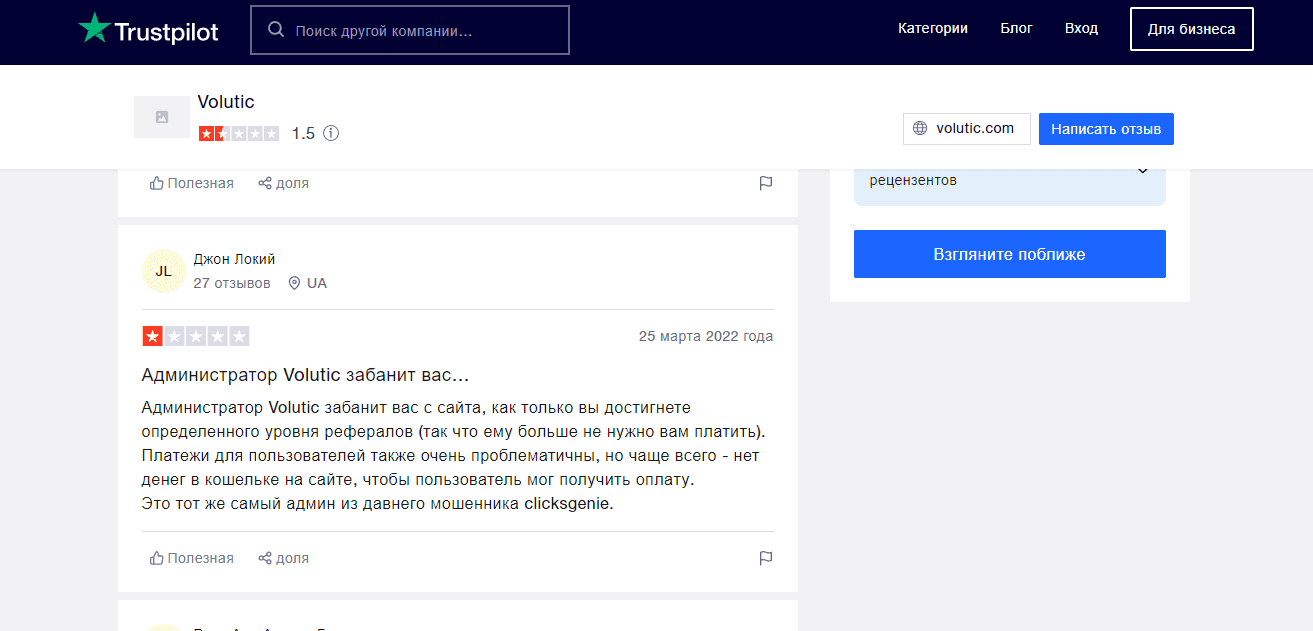Expand the рецензентов panel chevron
Screen dimensions: 1313x631
[x=1143, y=171]
